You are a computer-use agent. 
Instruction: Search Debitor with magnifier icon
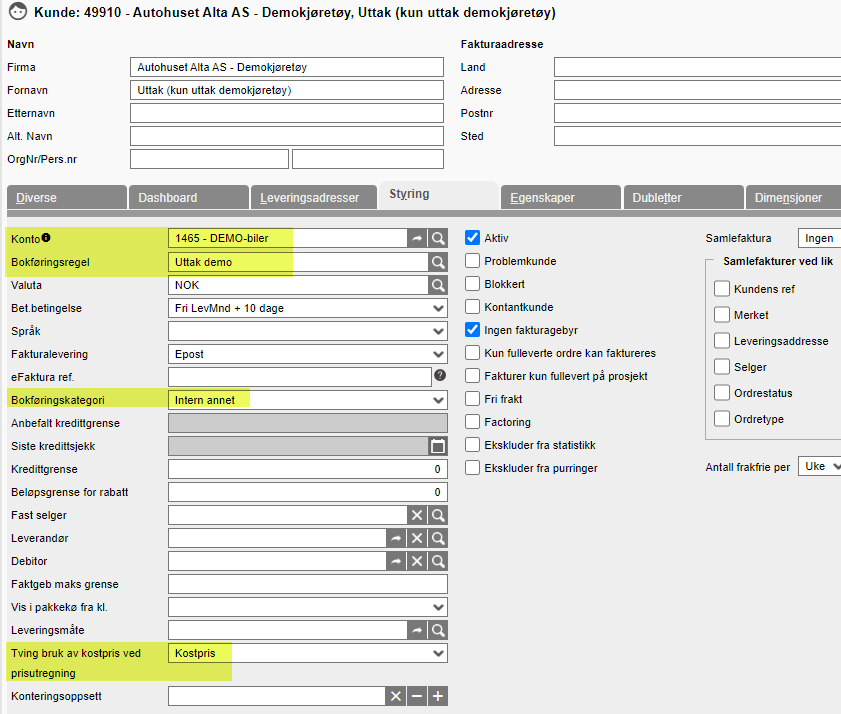[438, 561]
